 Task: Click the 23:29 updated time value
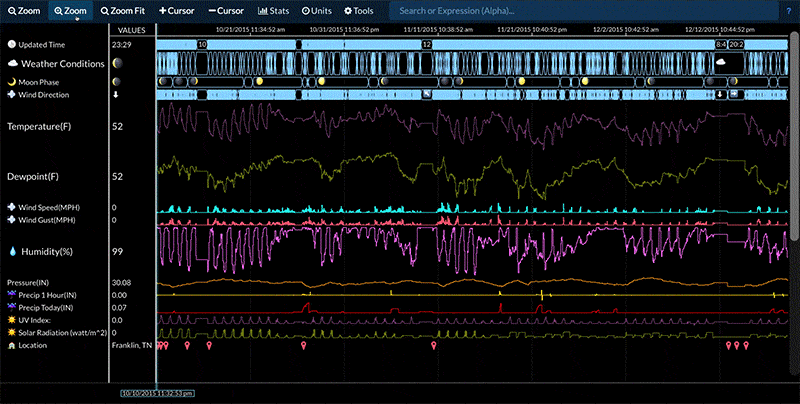pos(121,44)
